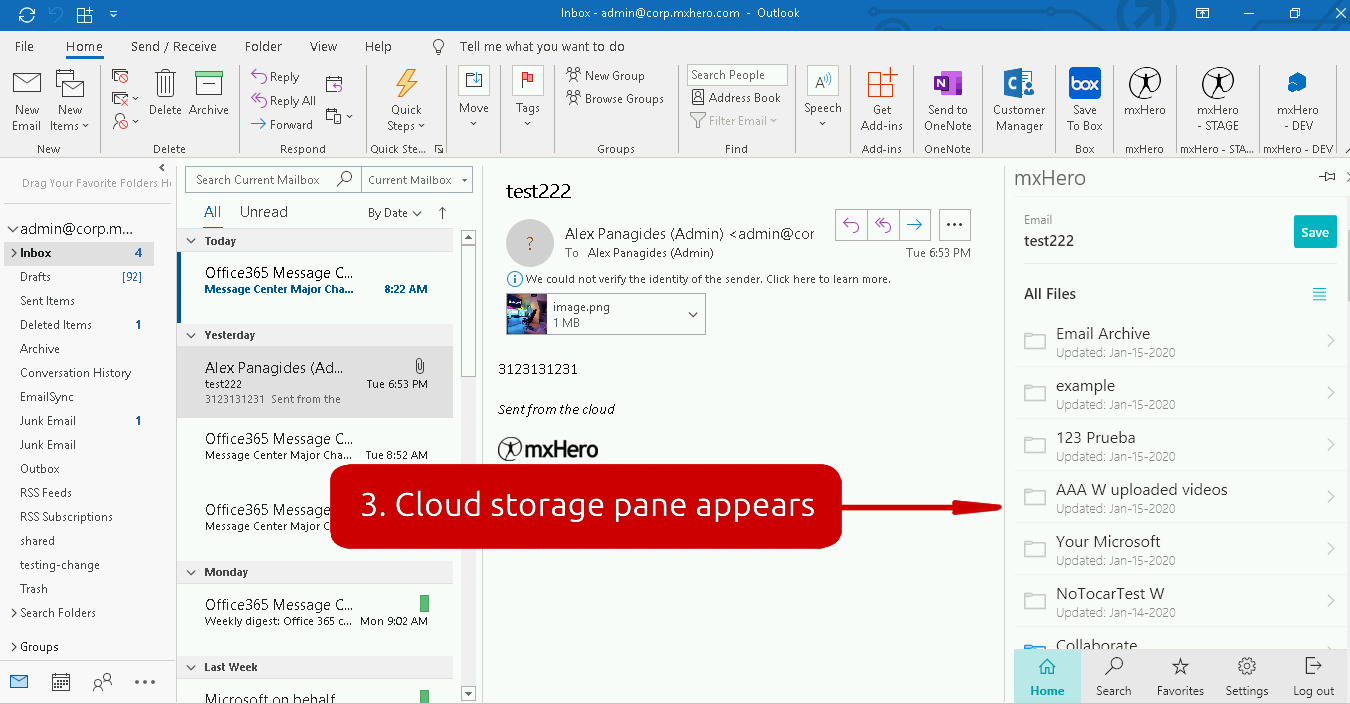The height and width of the screenshot is (704, 1350).
Task: Expand the Groups section
Action: click(14, 647)
